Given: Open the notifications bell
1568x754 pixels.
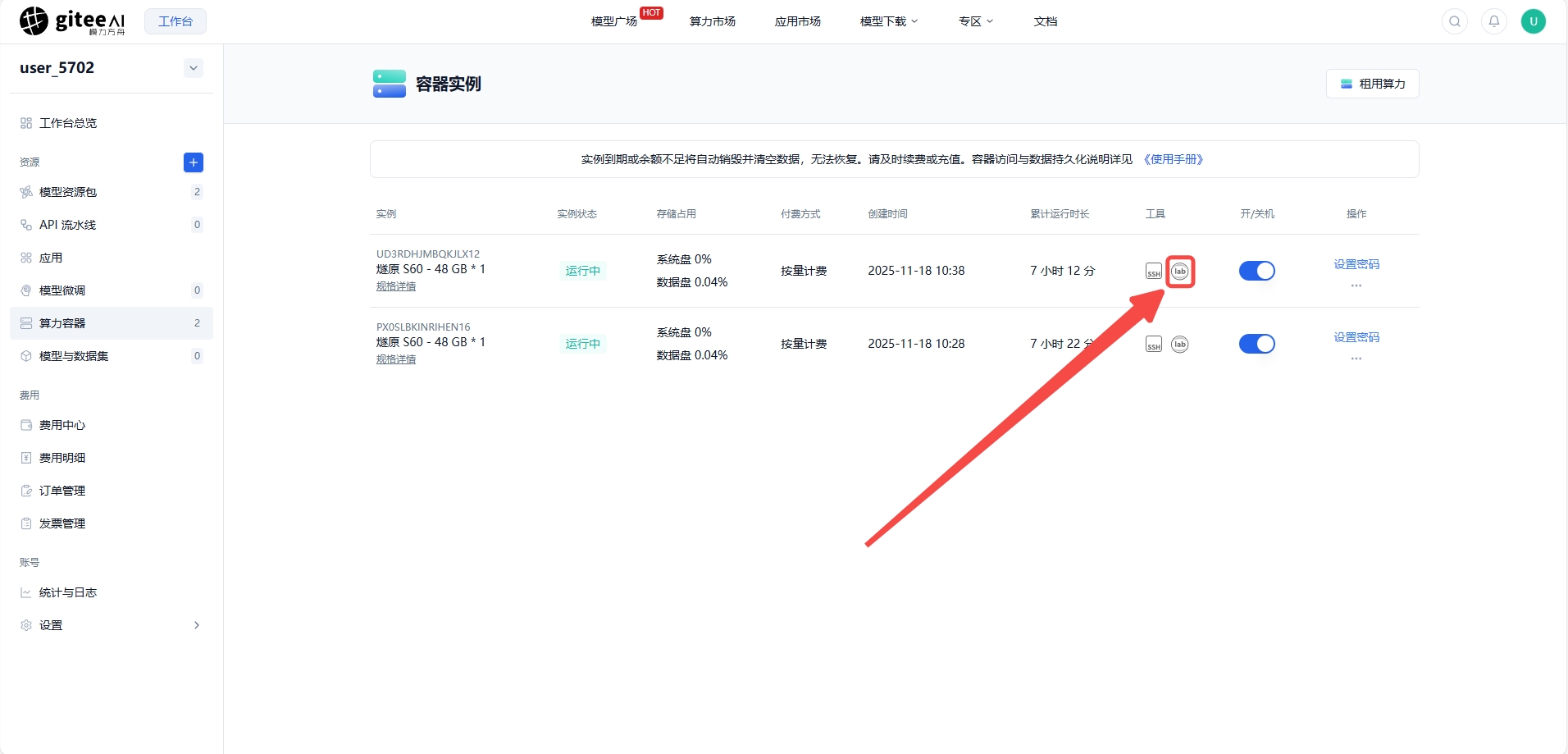Looking at the screenshot, I should [1494, 21].
